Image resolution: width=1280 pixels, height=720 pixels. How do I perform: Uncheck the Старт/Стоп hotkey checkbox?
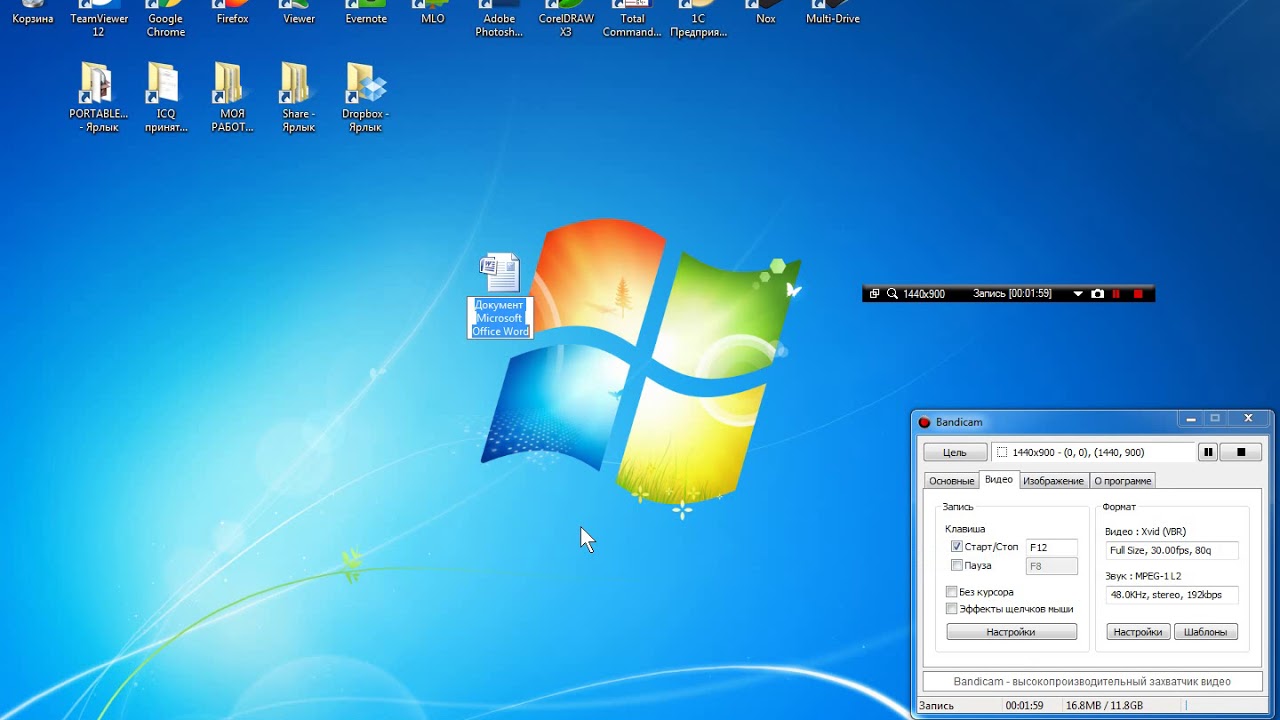click(x=957, y=547)
